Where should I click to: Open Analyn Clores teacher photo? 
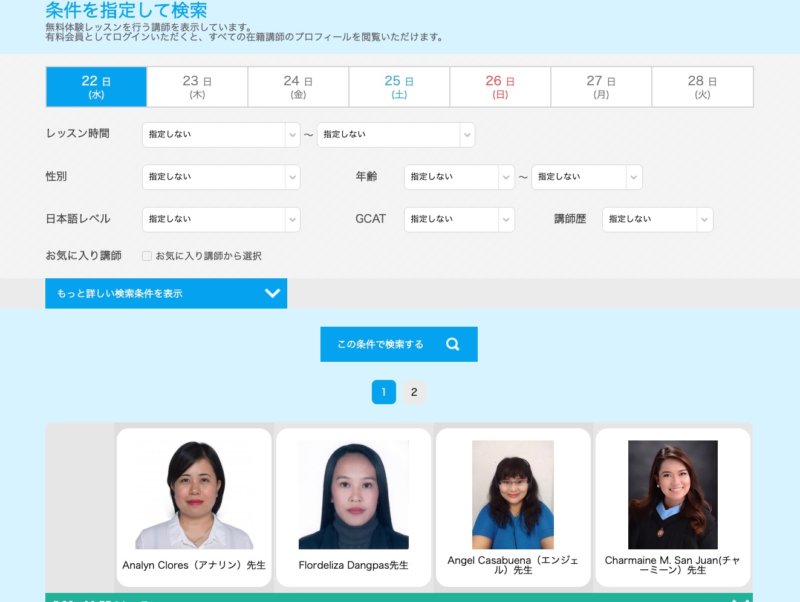point(194,494)
